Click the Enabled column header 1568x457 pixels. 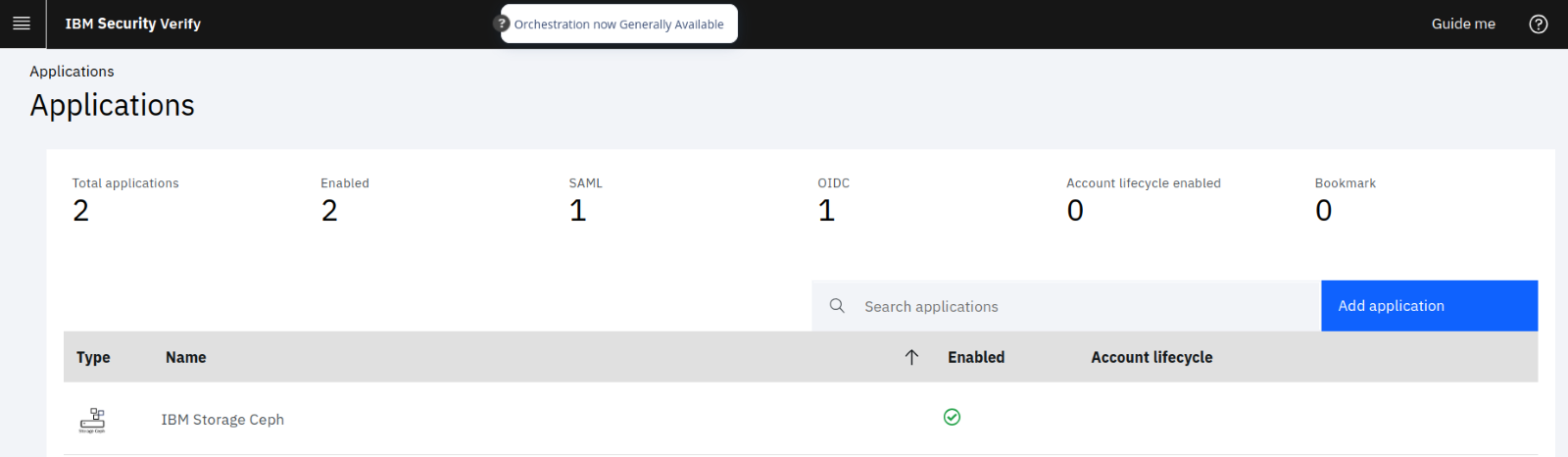976,357
